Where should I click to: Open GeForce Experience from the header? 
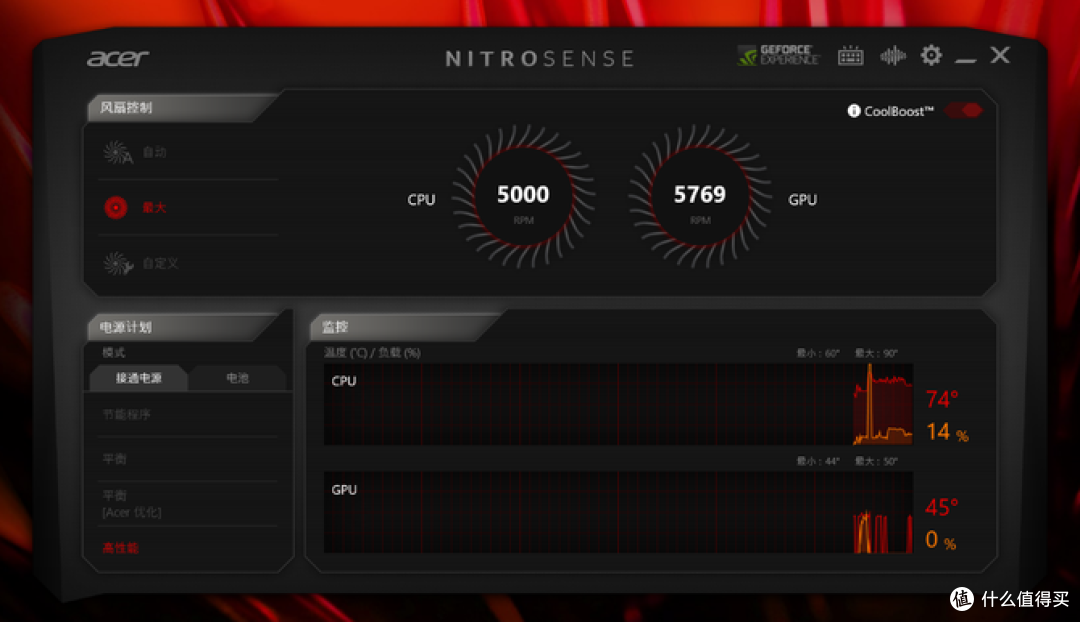(x=778, y=55)
